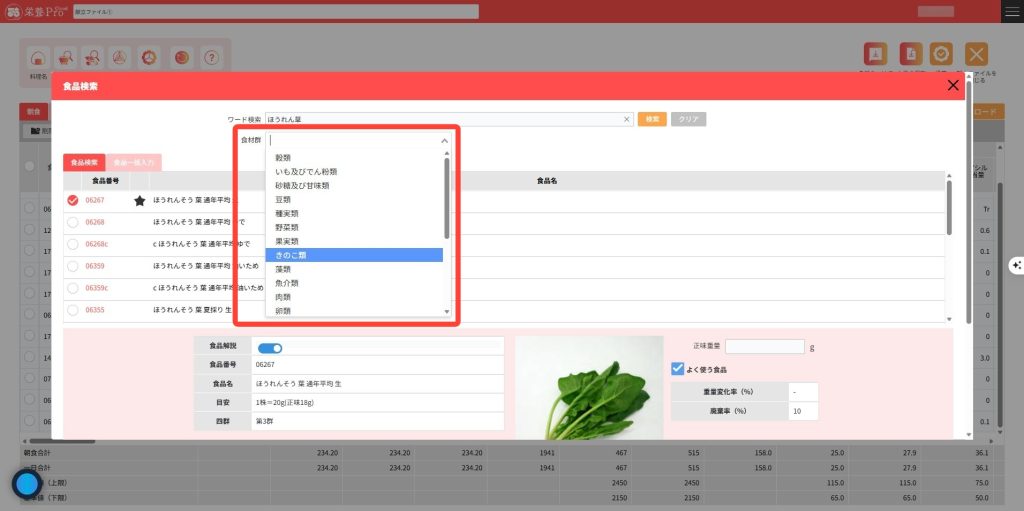Clear the word search with the X icon
The width and height of the screenshot is (1024, 511).
point(627,119)
